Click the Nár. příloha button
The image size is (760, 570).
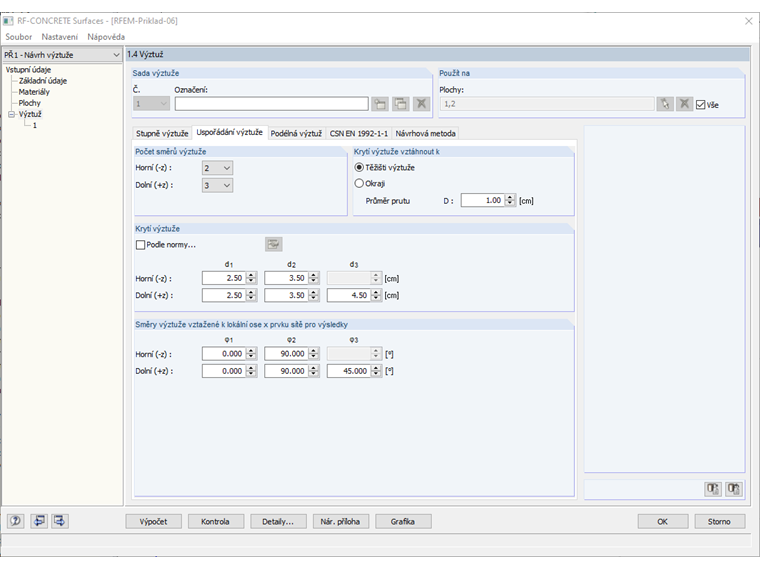click(341, 522)
